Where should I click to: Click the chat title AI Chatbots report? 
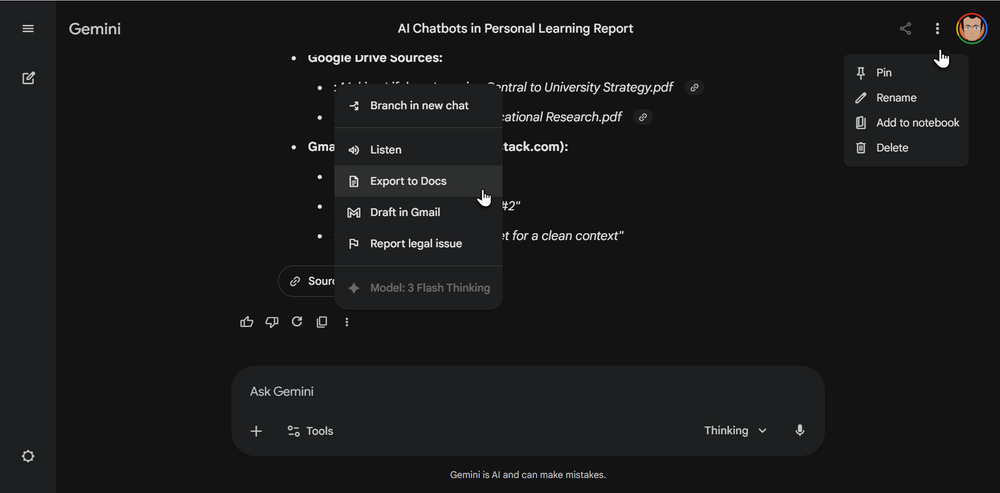[515, 29]
